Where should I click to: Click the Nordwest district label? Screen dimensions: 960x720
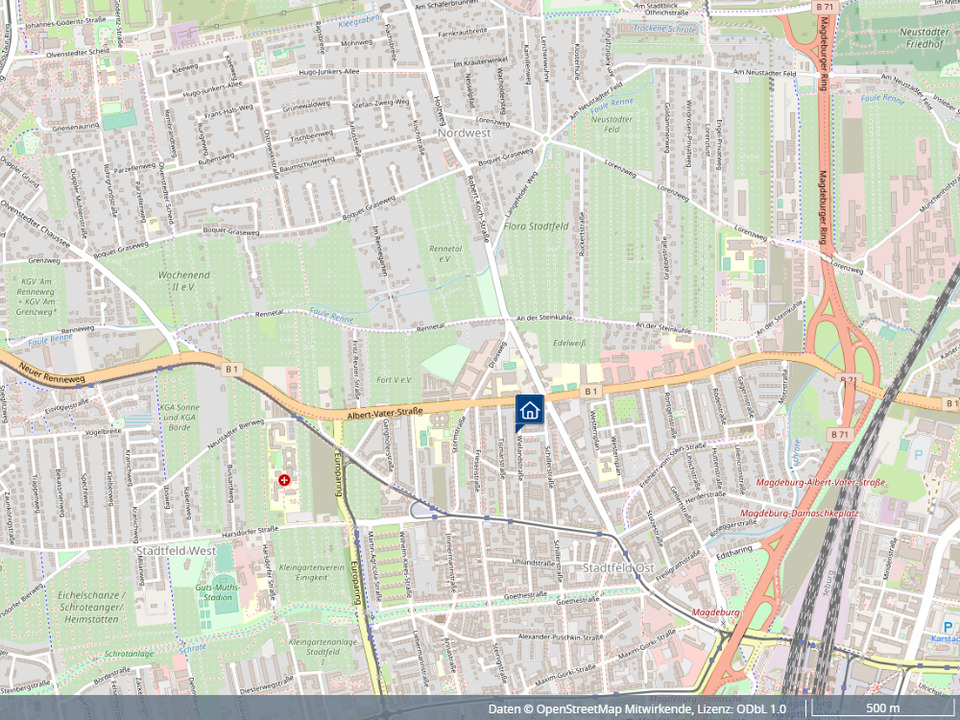pos(463,132)
